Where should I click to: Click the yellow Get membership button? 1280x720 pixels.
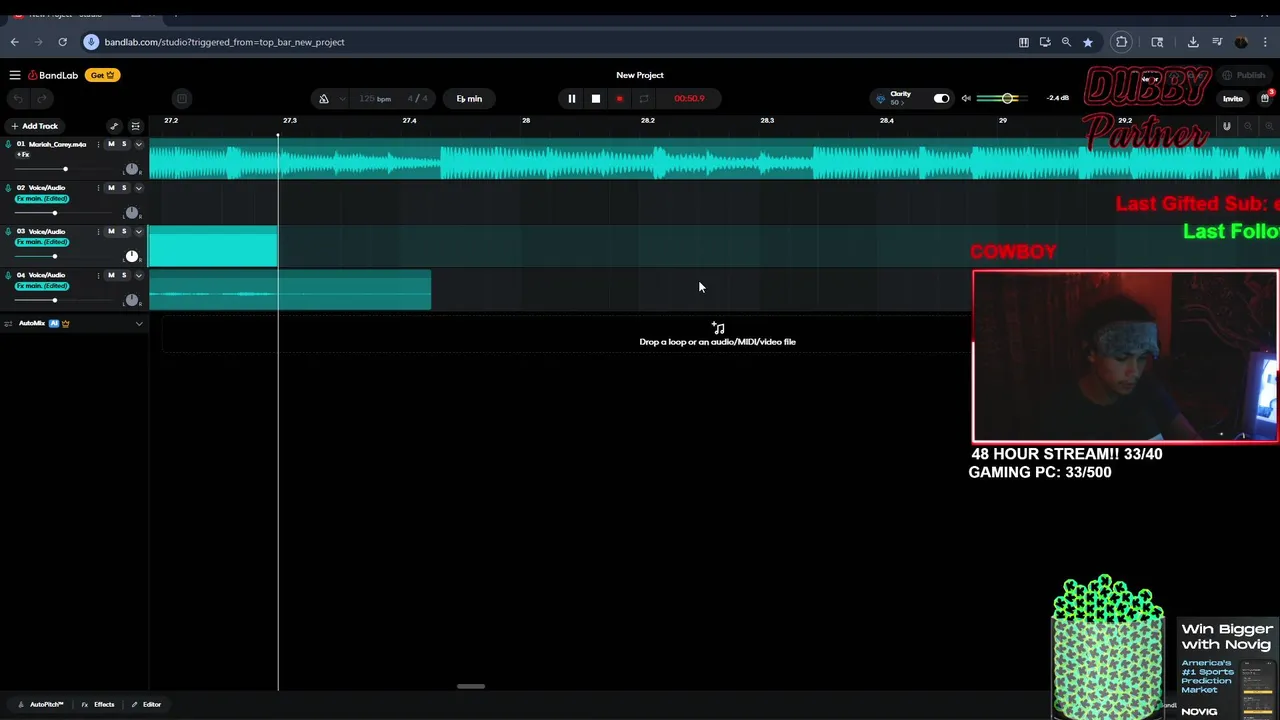[x=102, y=75]
